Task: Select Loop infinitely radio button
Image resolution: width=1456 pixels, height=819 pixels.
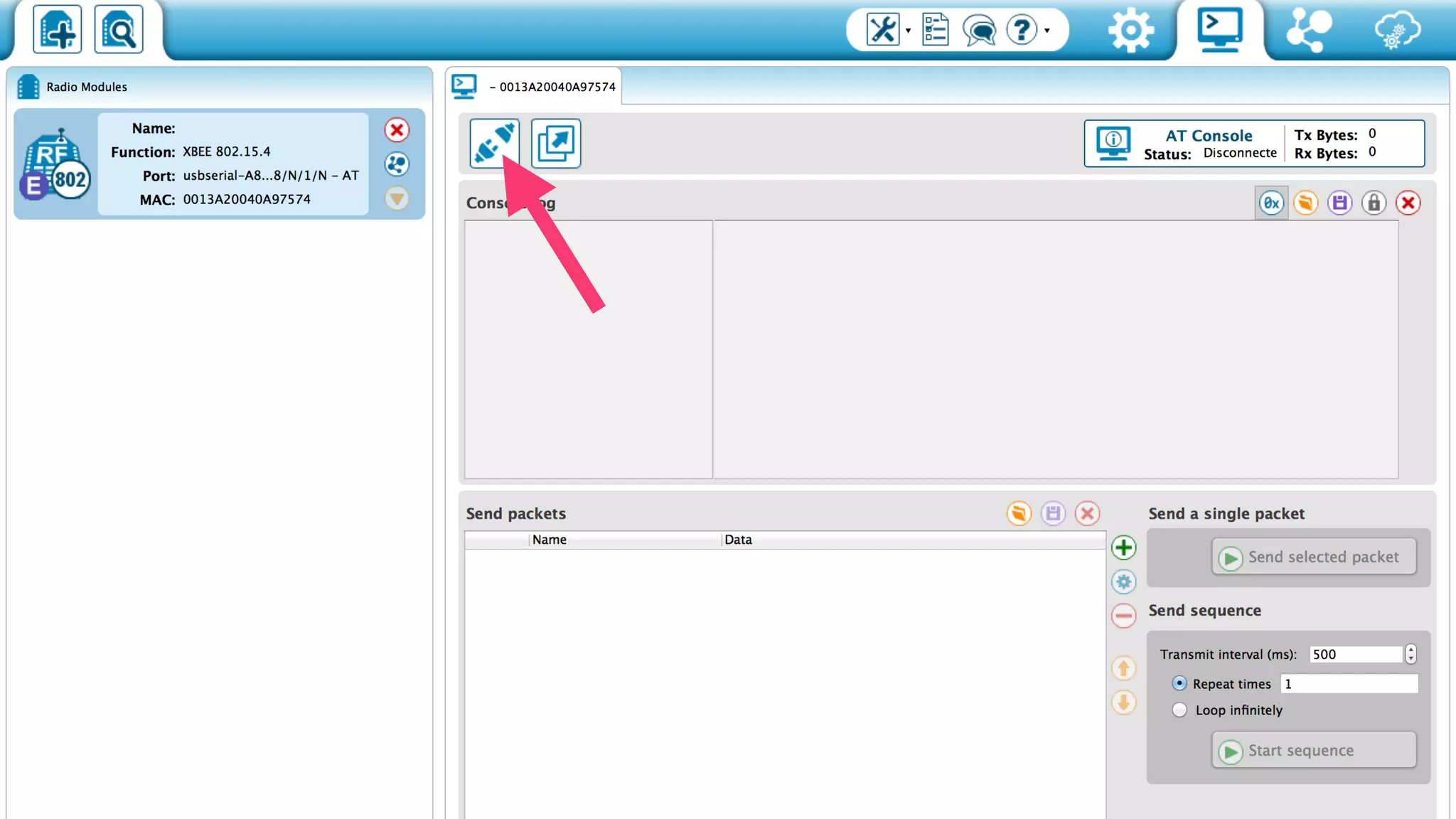Action: [1179, 710]
